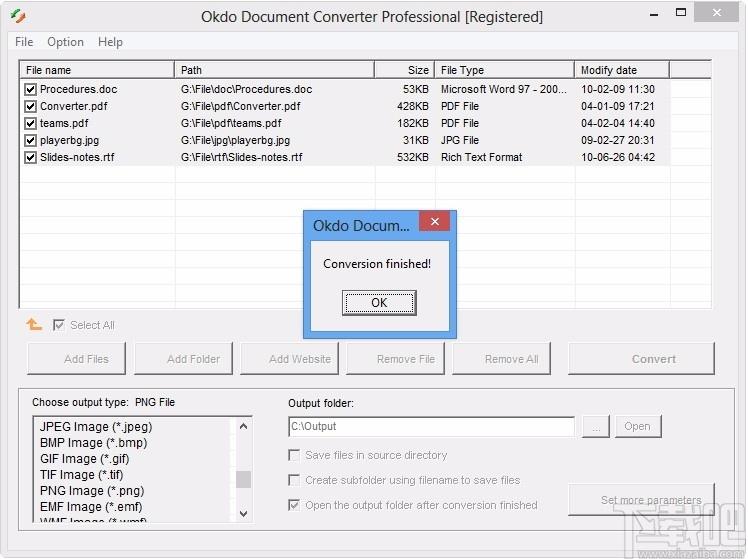Select the playerbg.jpg file name

click(x=70, y=140)
